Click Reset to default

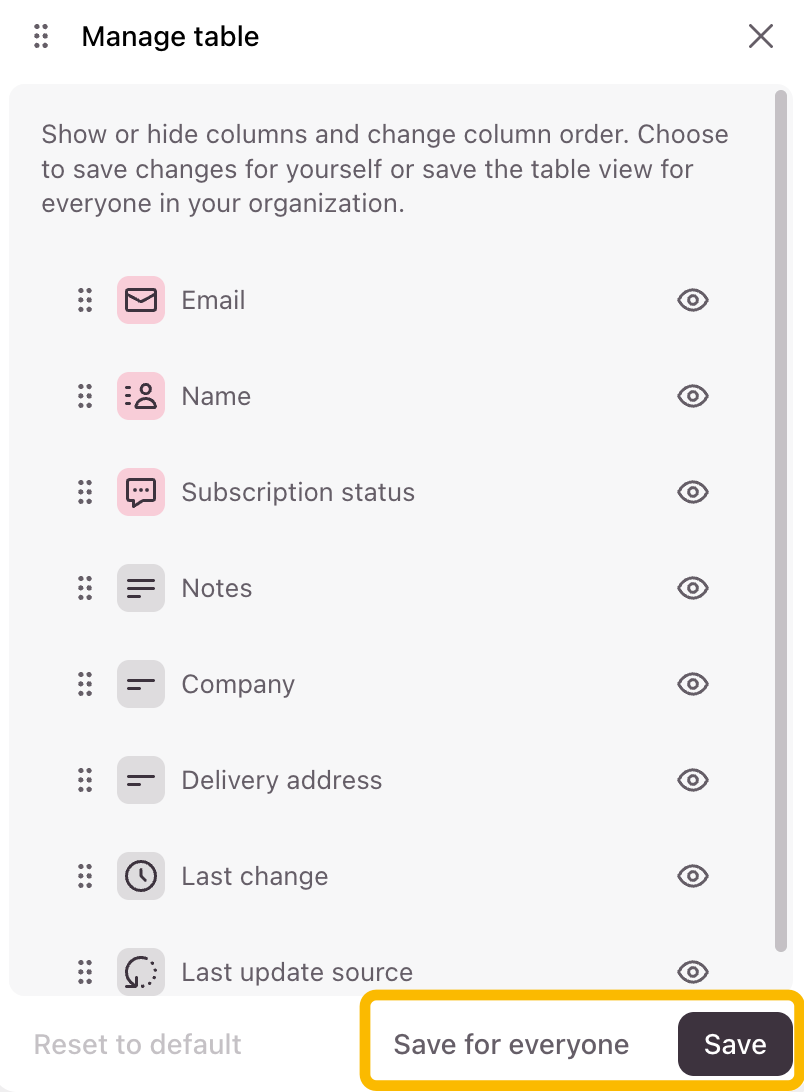(138, 1045)
